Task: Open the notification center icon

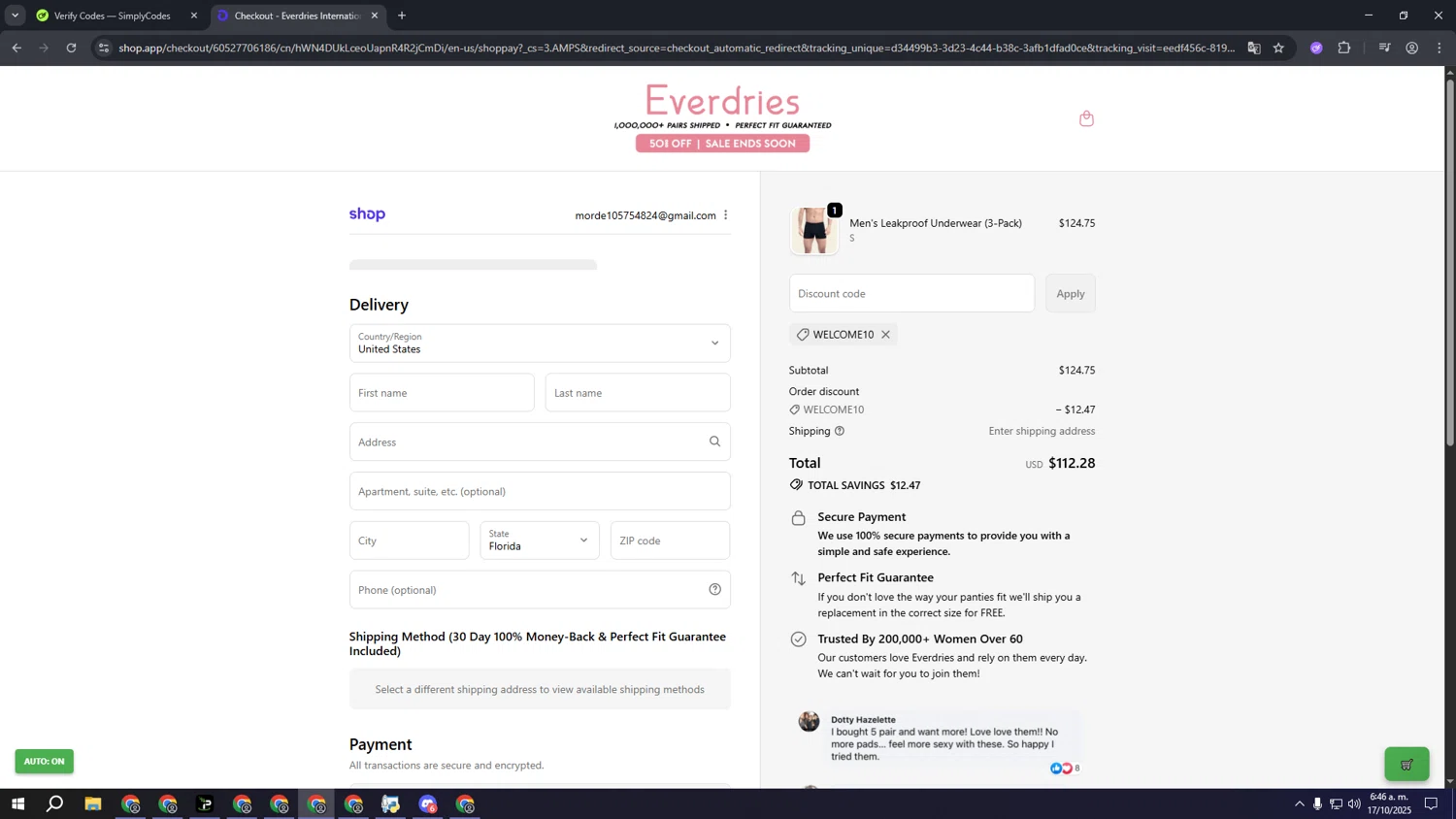Action: point(1431,803)
